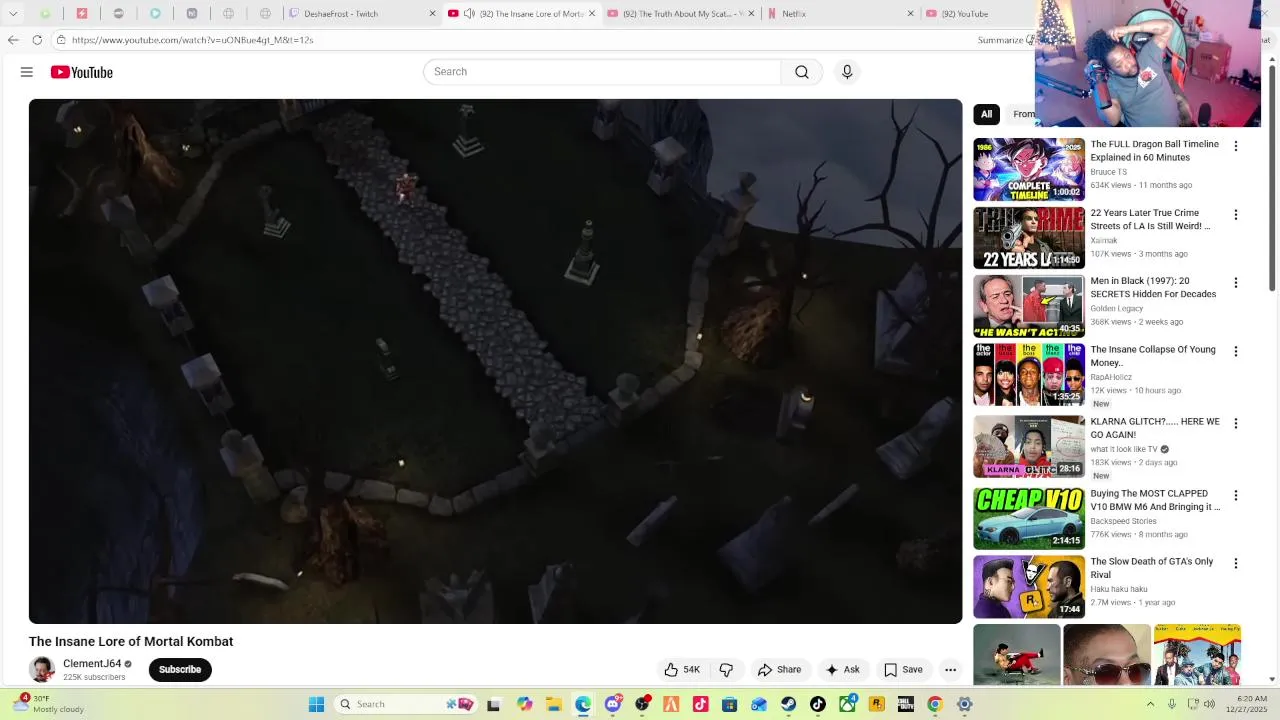Open options for CLAPPED V10 BMW video
Viewport: 1280px width, 720px height.
pyautogui.click(x=1236, y=495)
